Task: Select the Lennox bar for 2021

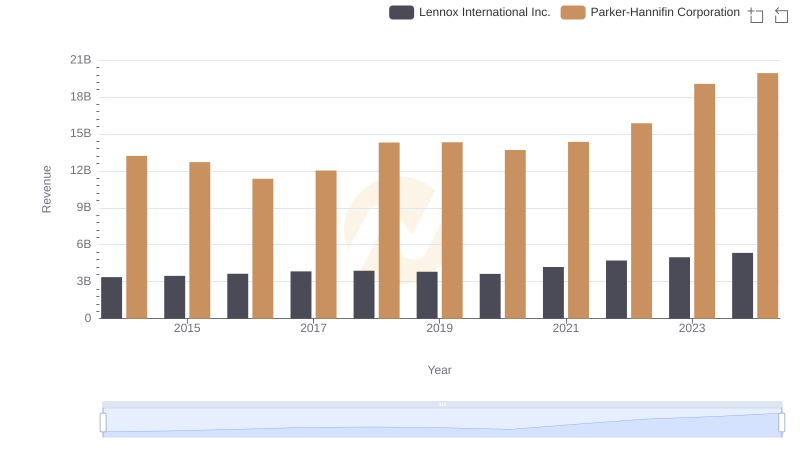Action: 554,293
